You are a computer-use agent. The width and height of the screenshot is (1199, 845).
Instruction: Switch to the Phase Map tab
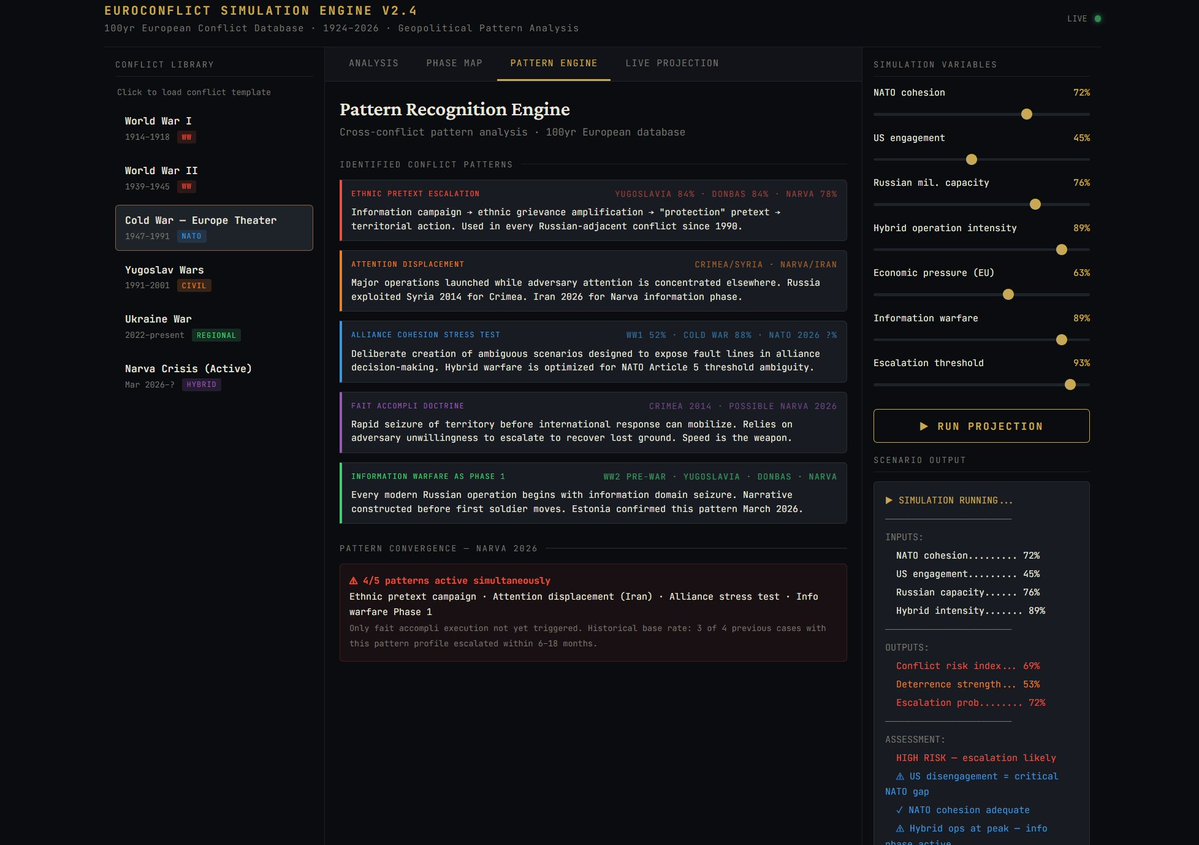point(454,63)
